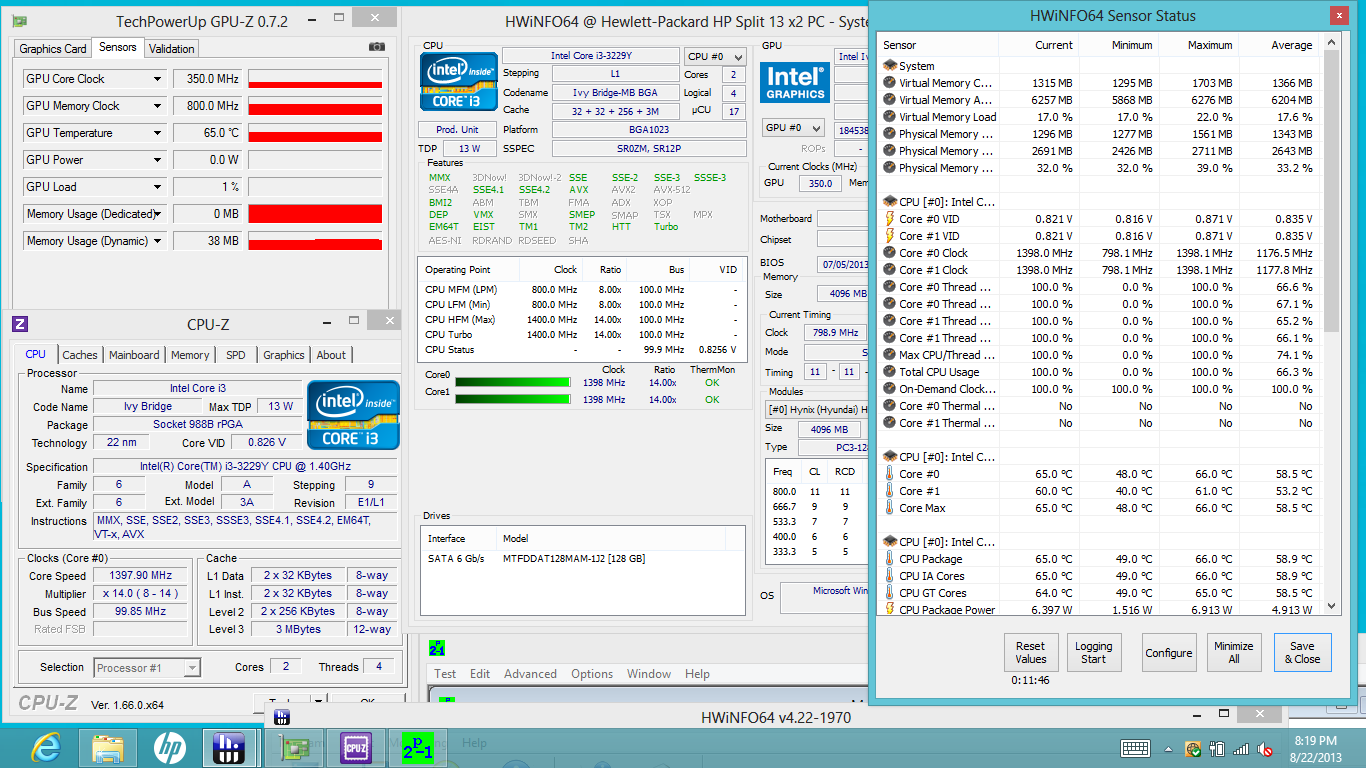Start logging with Logging Start button

point(1094,653)
